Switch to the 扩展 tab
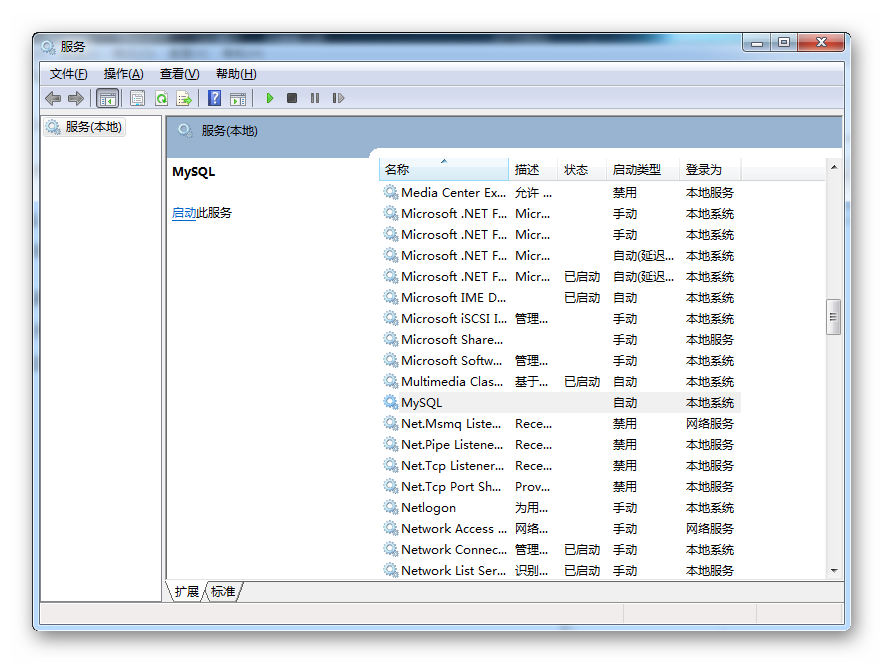Viewport: 884px width, 664px height. click(x=187, y=591)
